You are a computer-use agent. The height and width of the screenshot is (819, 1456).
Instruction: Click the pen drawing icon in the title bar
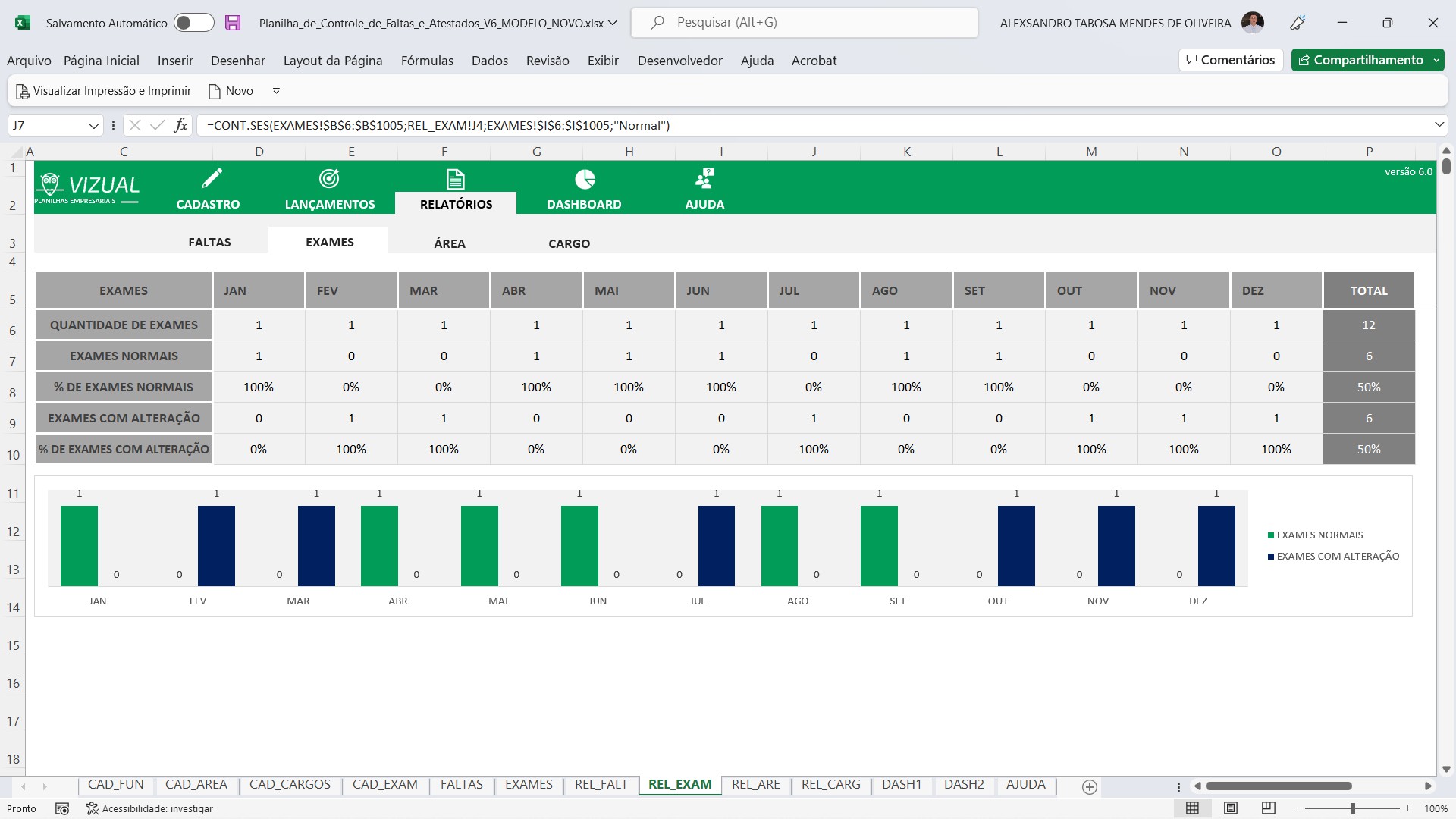tap(1298, 23)
